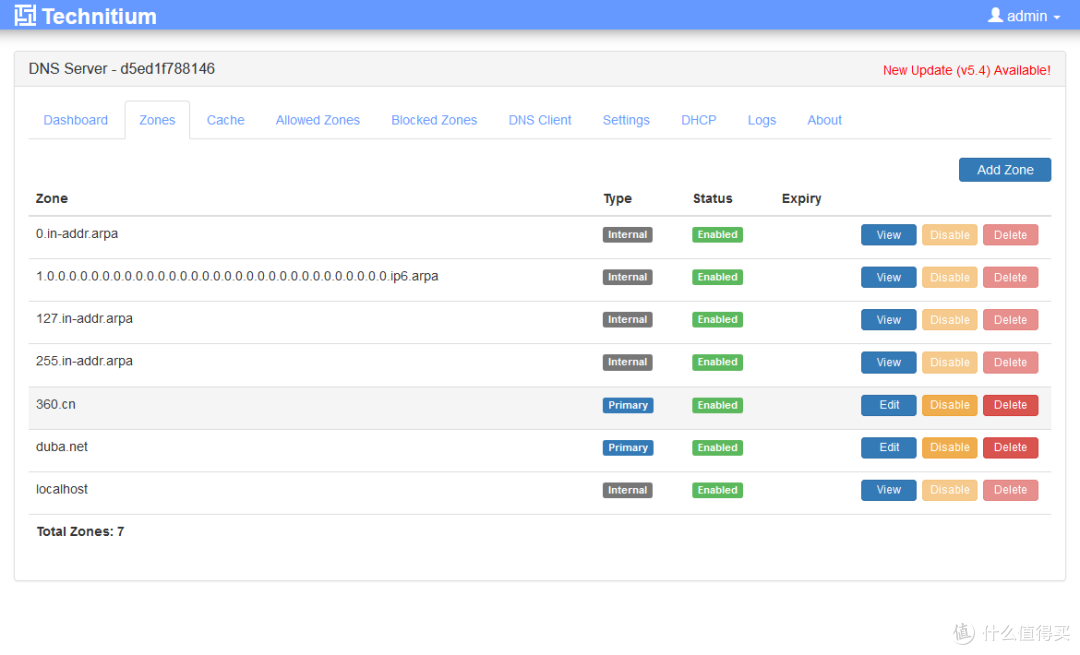Switch to the DNS Client tab
Viewport: 1080px width, 655px height.
(x=540, y=120)
